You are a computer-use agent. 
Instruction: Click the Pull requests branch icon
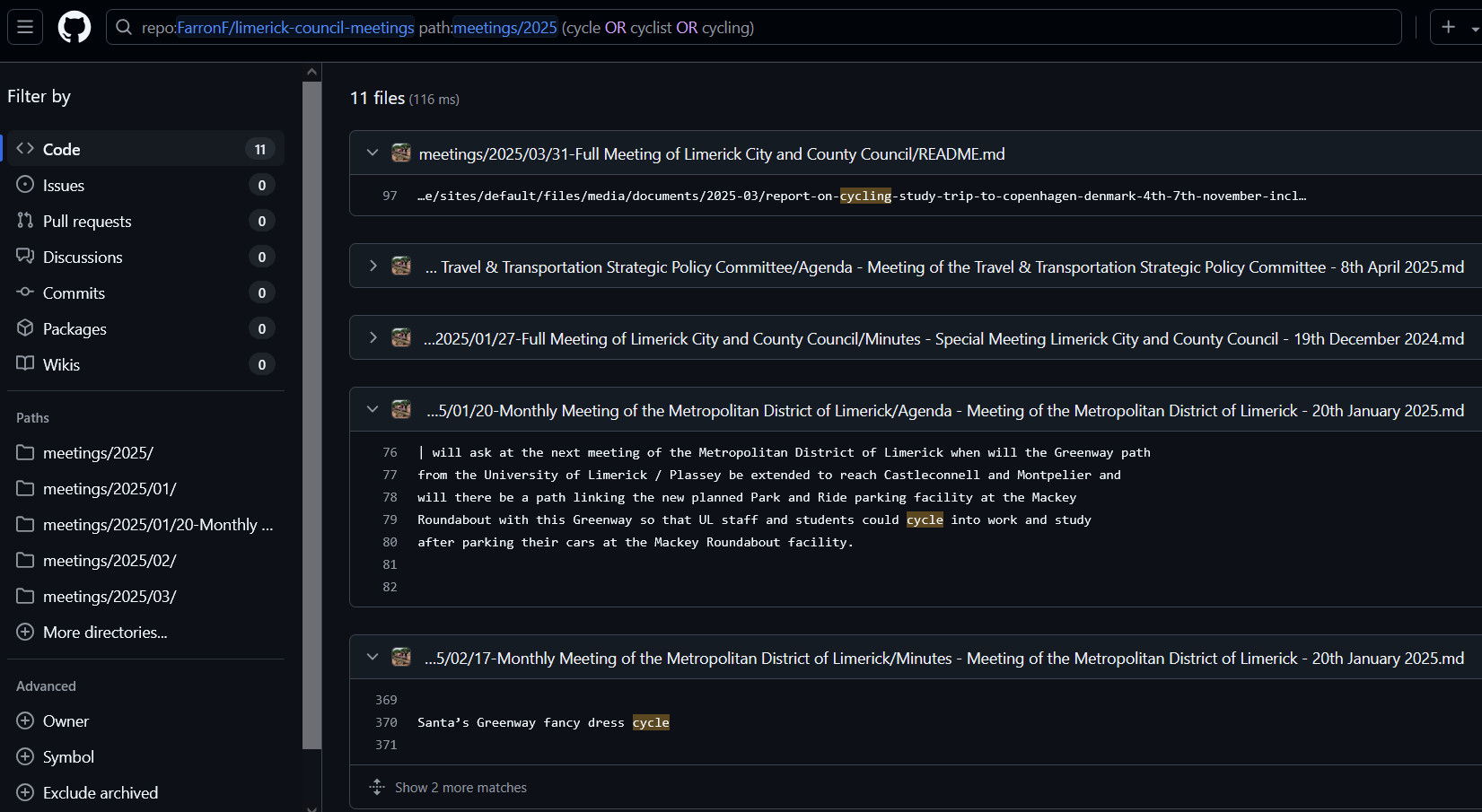pos(25,220)
